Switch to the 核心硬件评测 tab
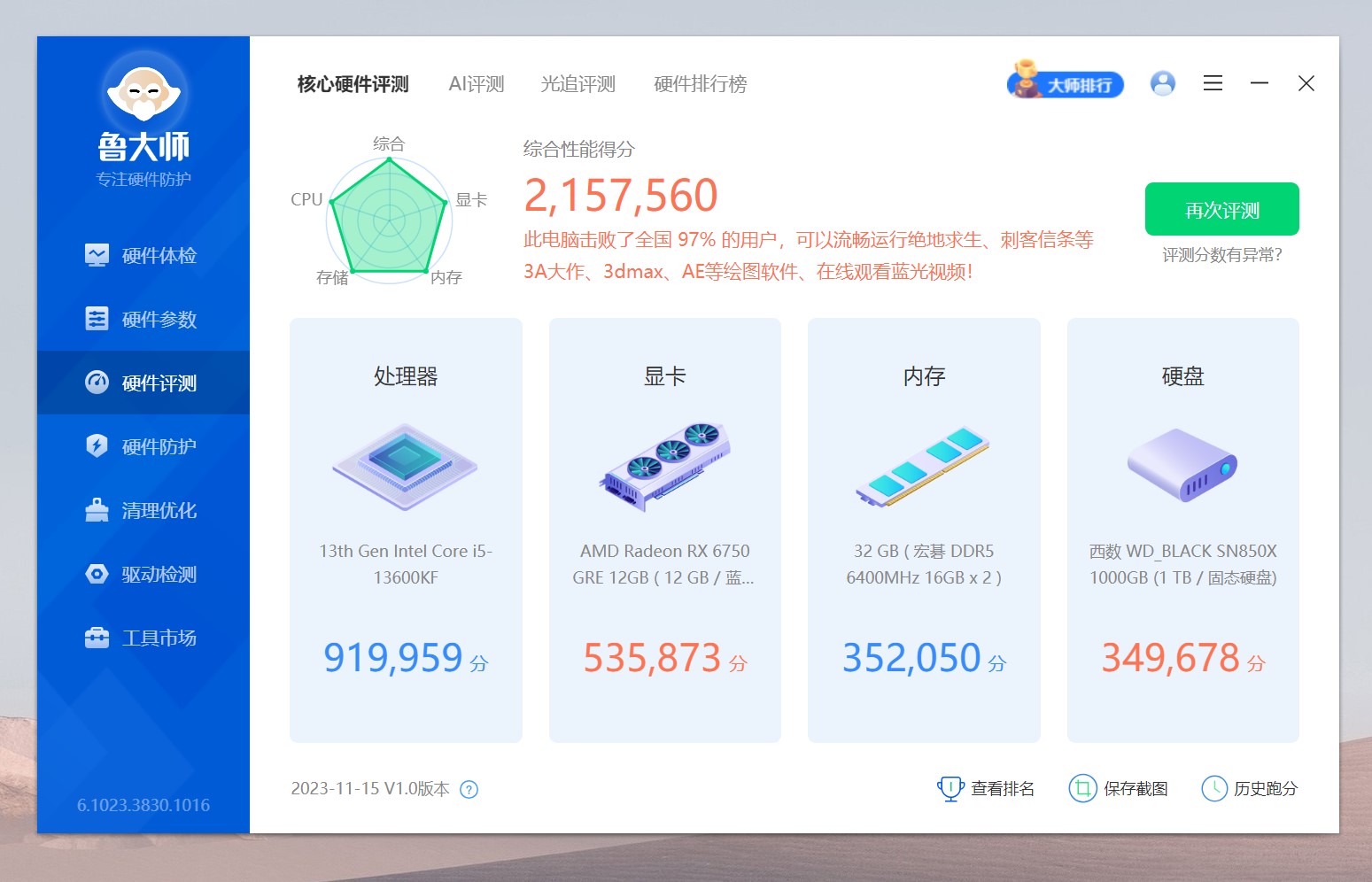 point(353,84)
